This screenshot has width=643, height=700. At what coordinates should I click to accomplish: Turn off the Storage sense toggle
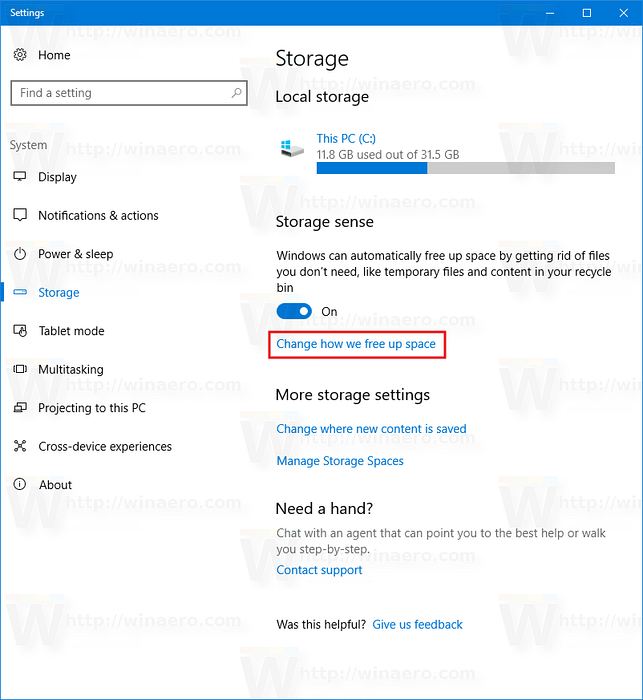point(294,312)
